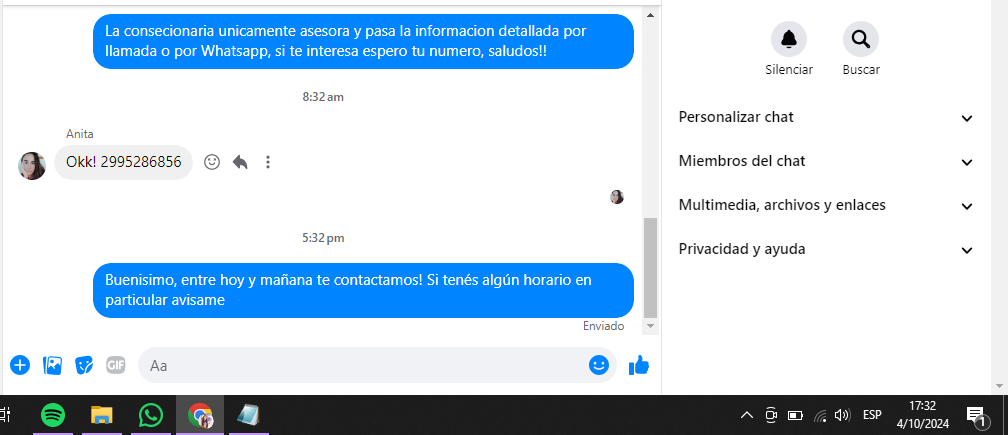React to Anita's message with emoji icon
Viewport: 1008px width, 435px height.
[x=212, y=162]
